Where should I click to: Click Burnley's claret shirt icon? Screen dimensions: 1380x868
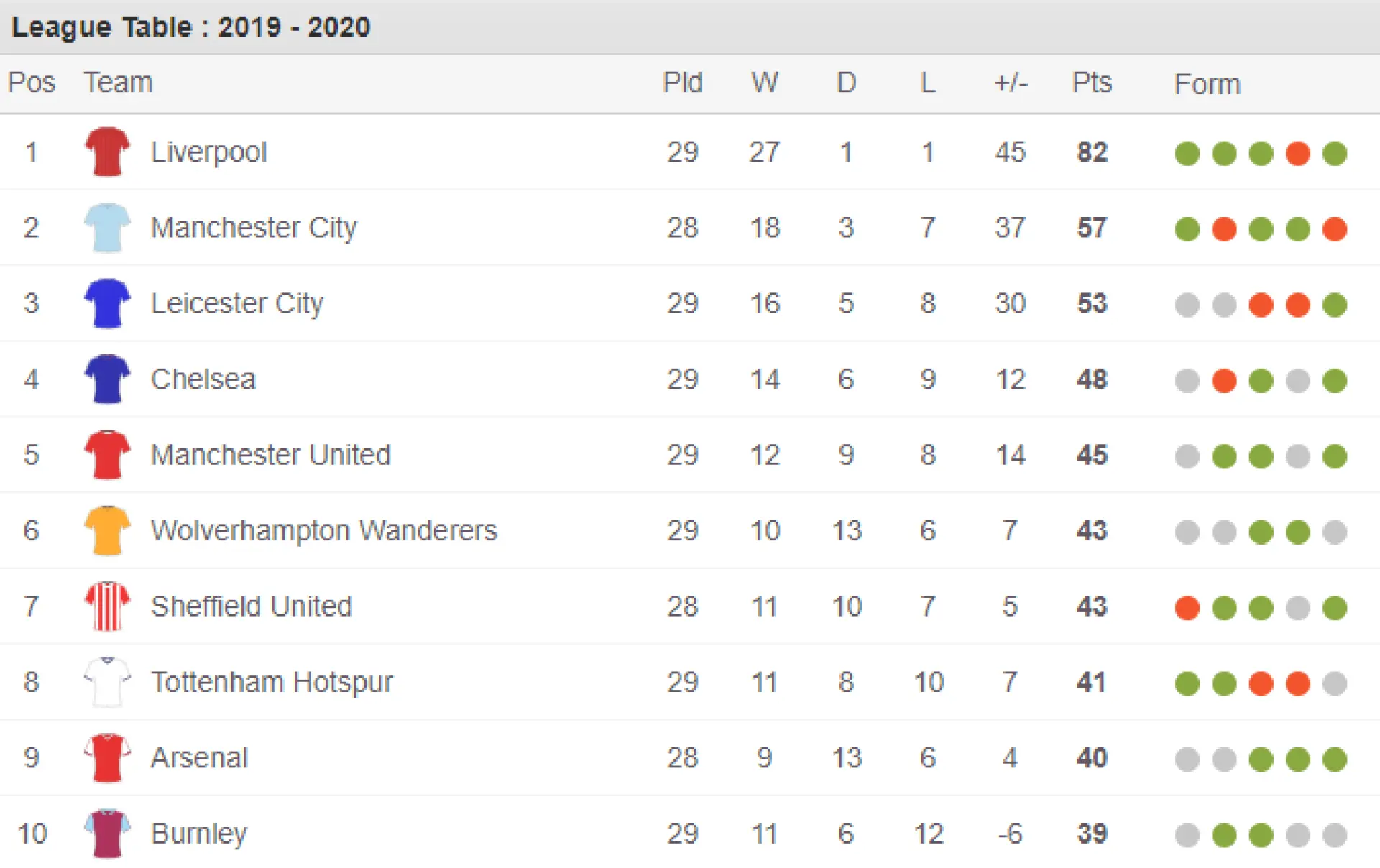point(107,834)
